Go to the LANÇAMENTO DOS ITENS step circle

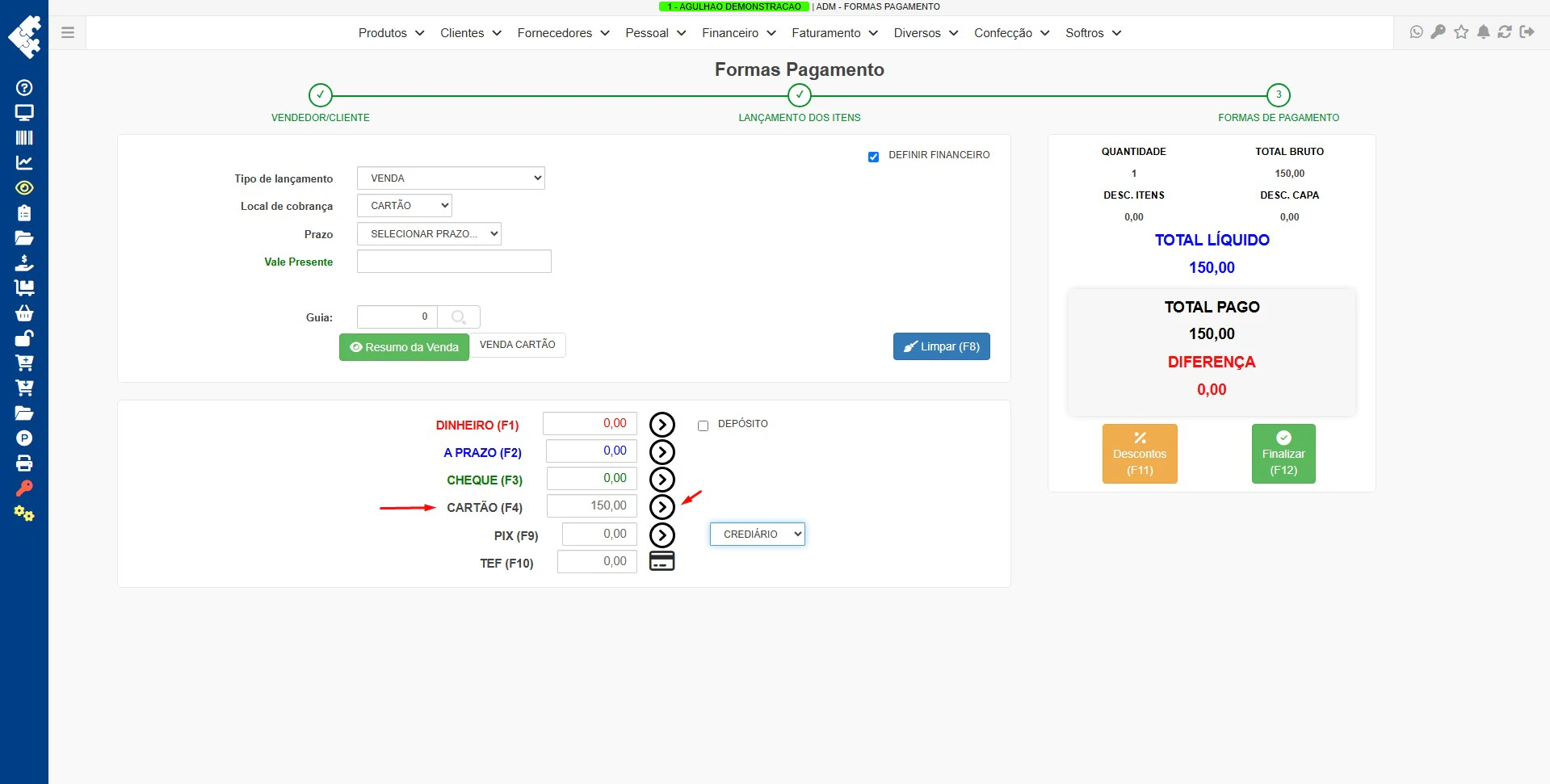[800, 95]
